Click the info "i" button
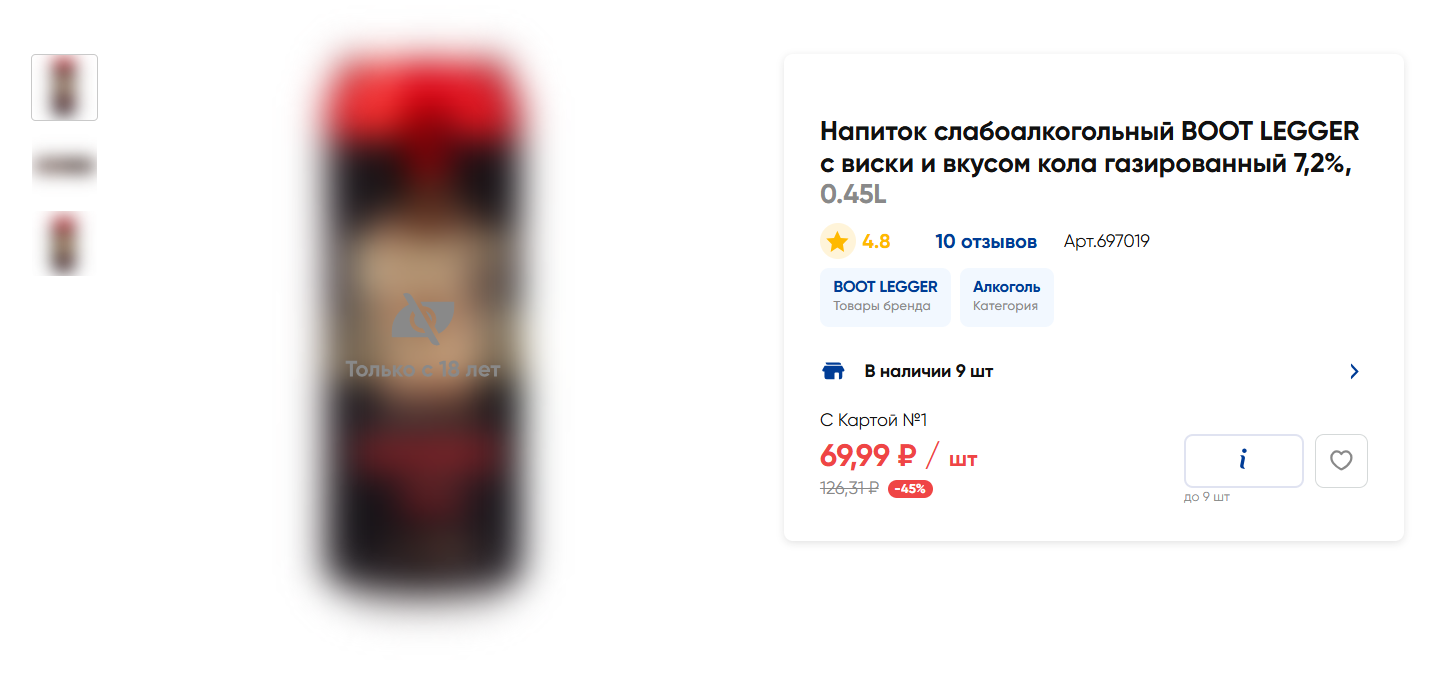The height and width of the screenshot is (673, 1434). coord(1244,461)
